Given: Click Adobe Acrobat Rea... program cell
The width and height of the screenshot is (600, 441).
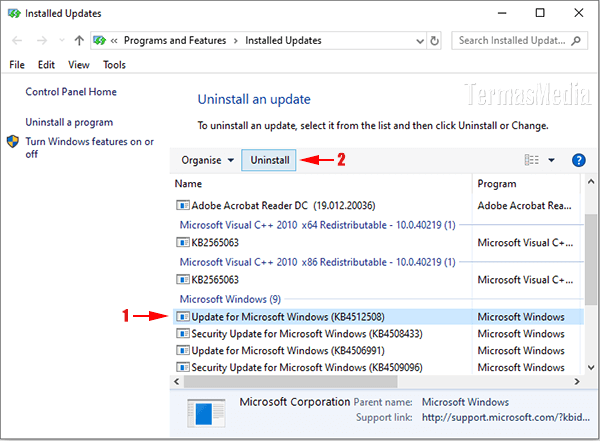Looking at the screenshot, I should click(525, 206).
